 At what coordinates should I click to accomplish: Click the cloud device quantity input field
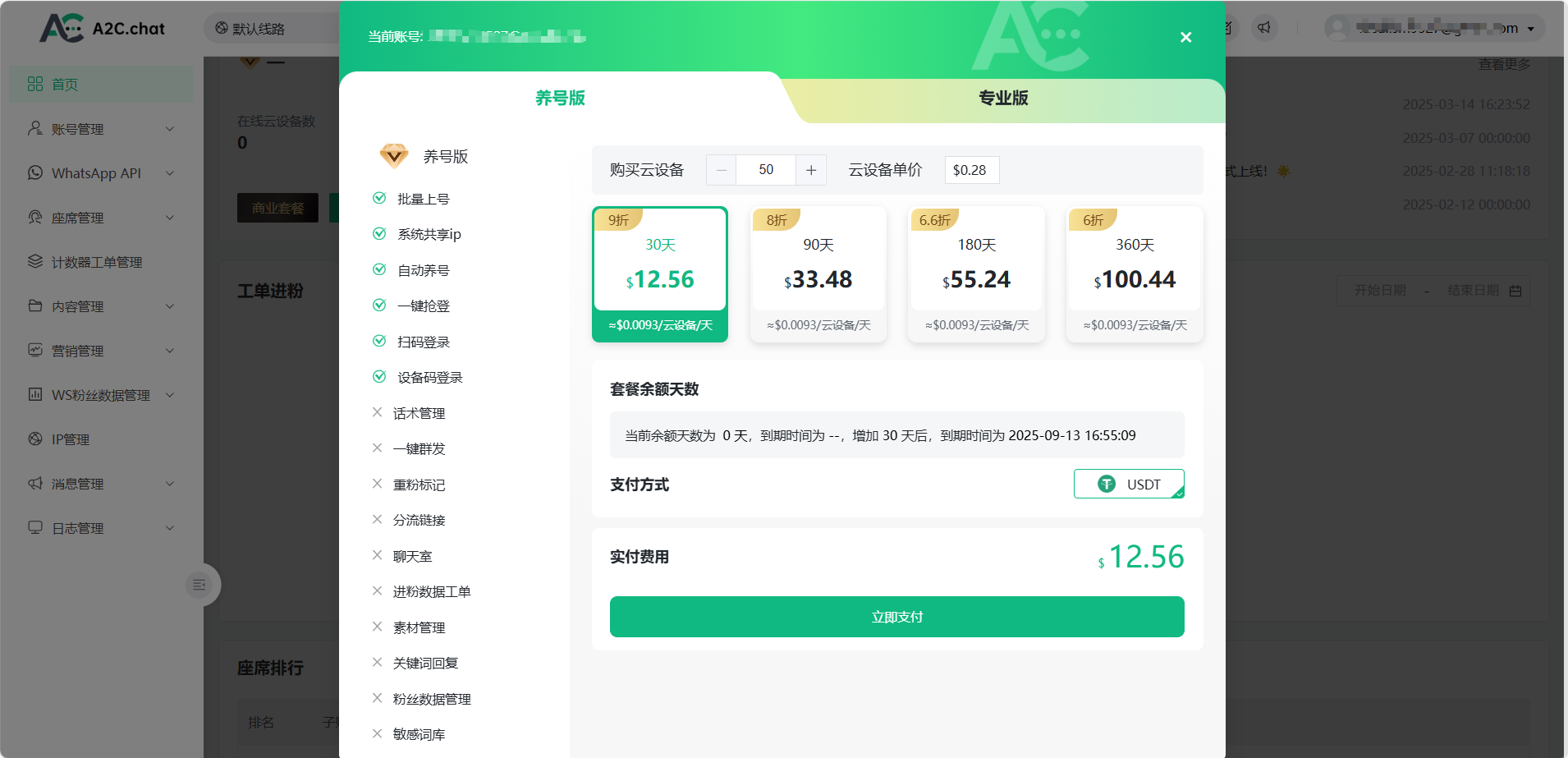coord(766,170)
